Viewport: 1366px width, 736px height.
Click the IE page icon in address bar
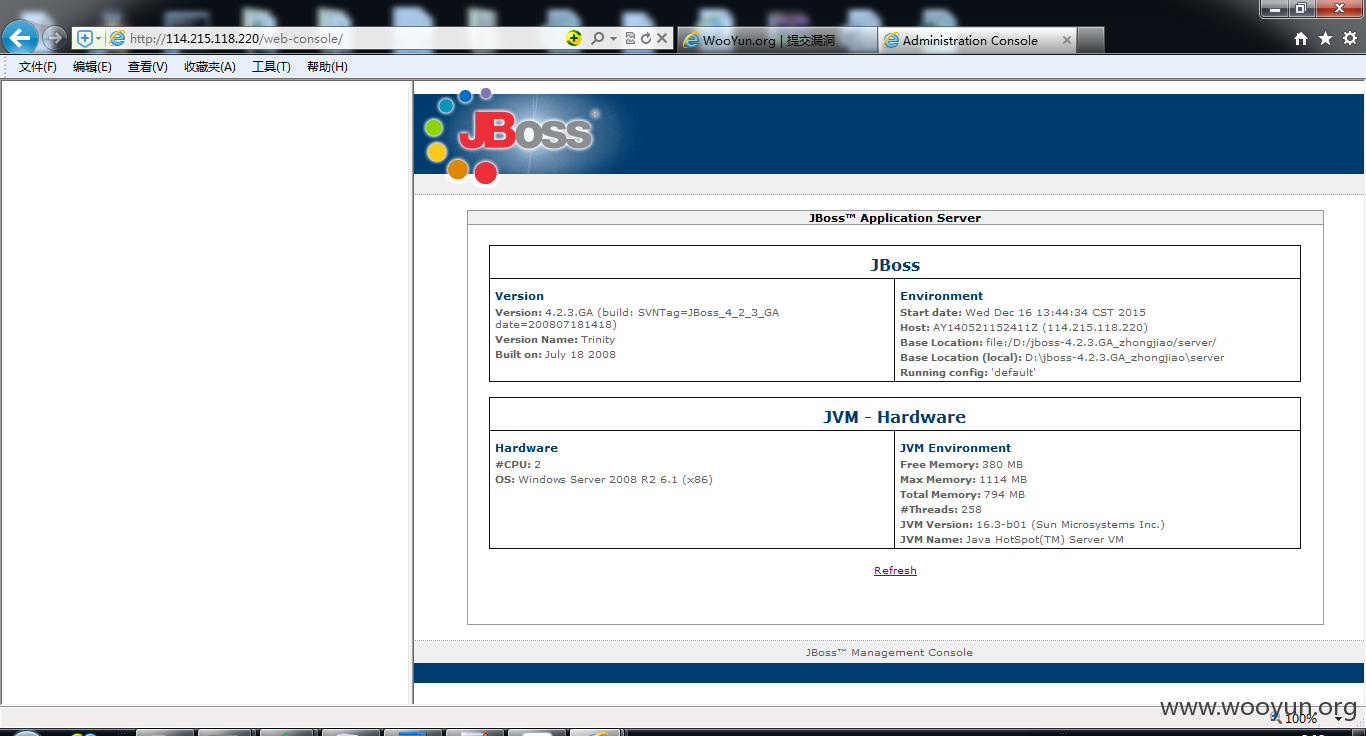[x=117, y=38]
